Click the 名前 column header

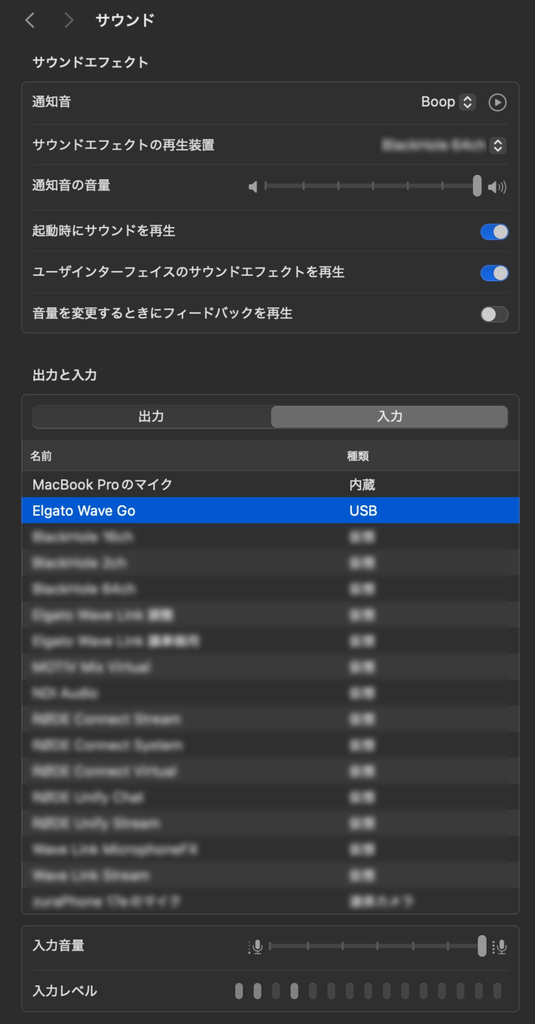pos(40,456)
